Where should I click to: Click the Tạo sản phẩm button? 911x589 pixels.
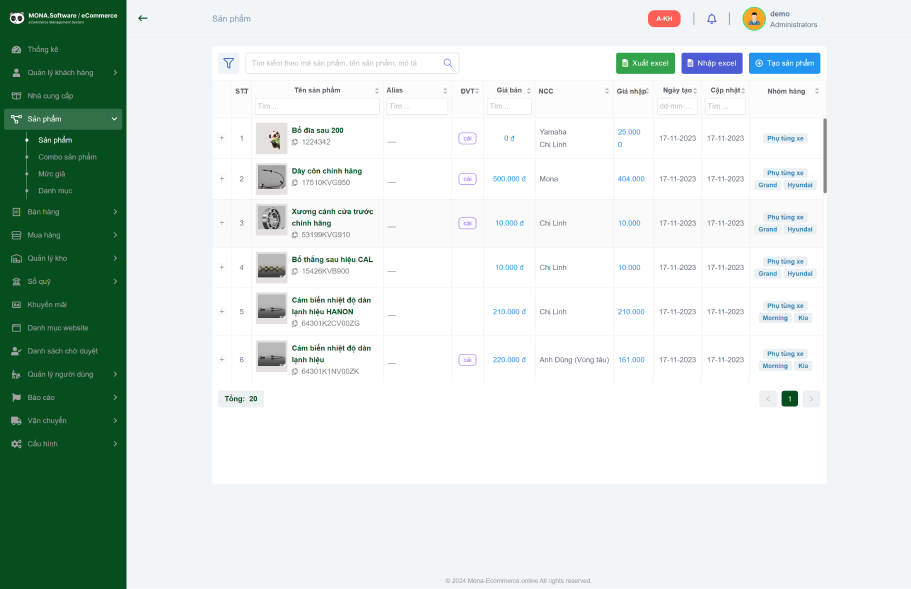point(784,63)
